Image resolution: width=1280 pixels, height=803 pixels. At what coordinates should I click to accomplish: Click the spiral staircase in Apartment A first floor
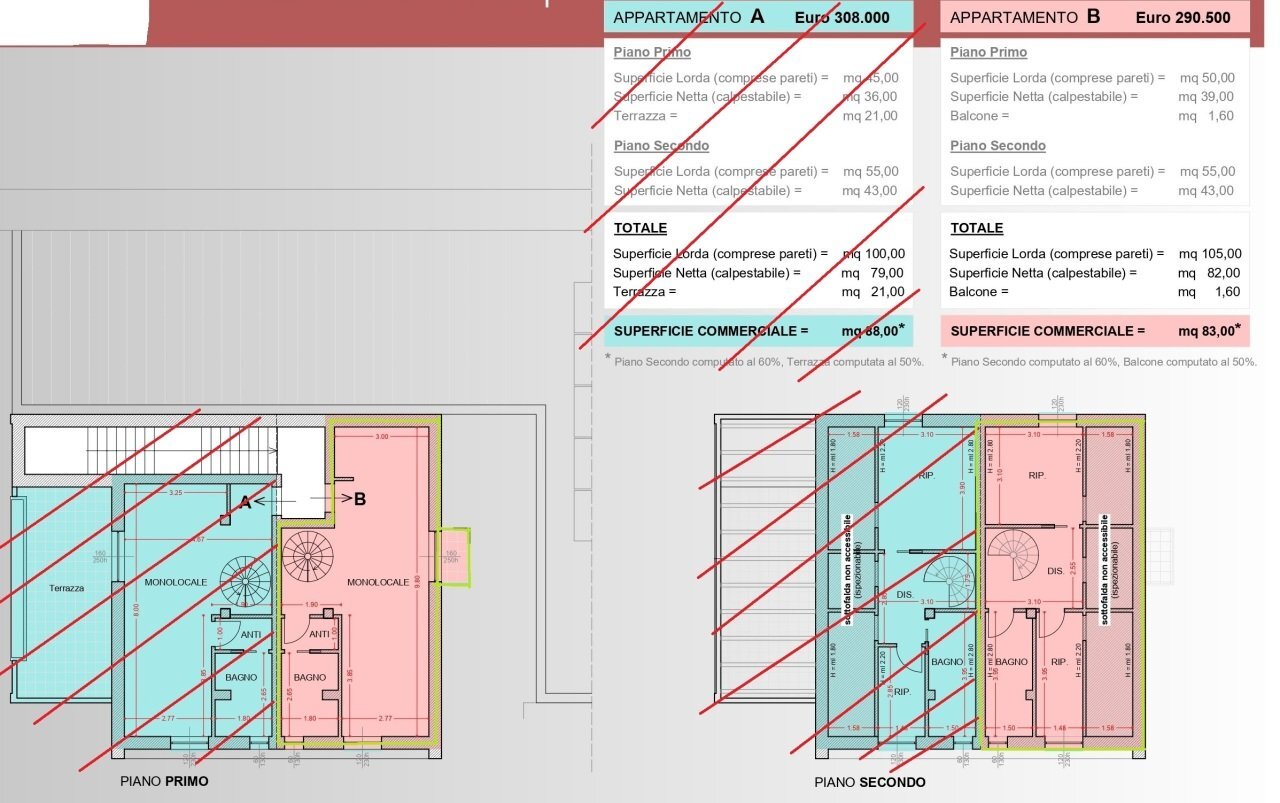click(x=245, y=581)
